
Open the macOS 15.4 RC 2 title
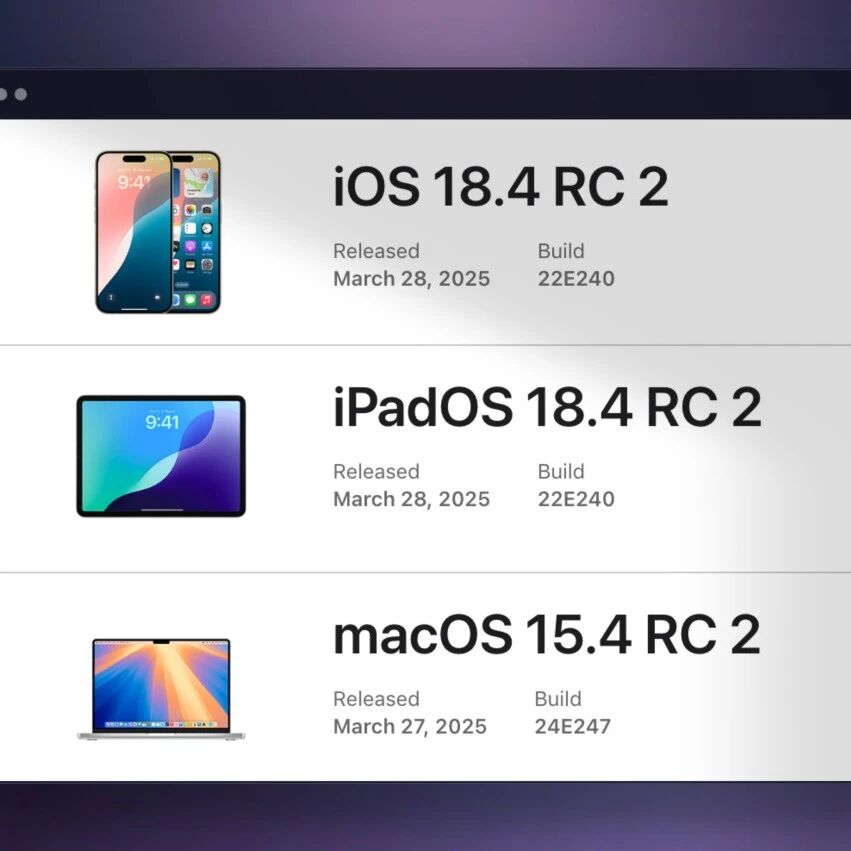tap(547, 635)
